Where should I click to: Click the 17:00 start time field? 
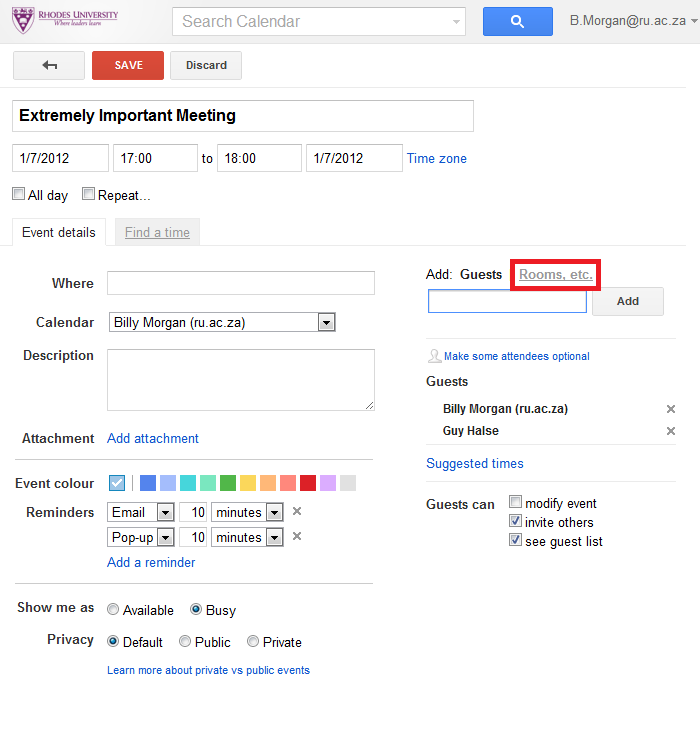(x=155, y=158)
